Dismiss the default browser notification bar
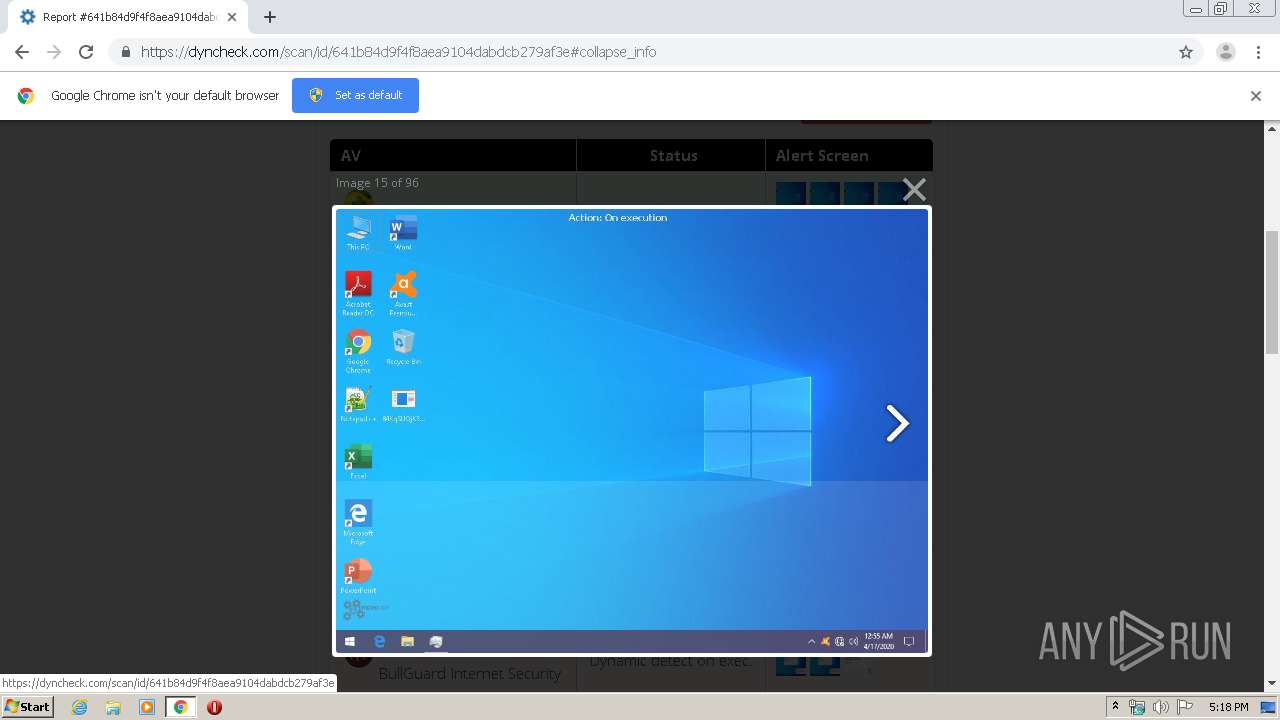This screenshot has height=720, width=1280. click(x=1256, y=96)
